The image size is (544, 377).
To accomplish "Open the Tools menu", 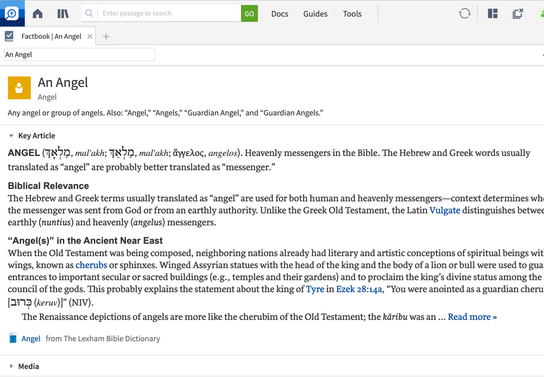I will (x=352, y=14).
